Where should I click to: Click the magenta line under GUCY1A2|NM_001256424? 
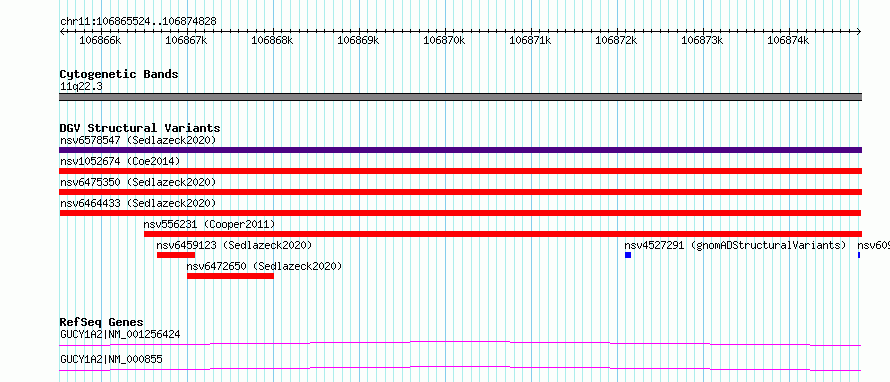click(460, 343)
